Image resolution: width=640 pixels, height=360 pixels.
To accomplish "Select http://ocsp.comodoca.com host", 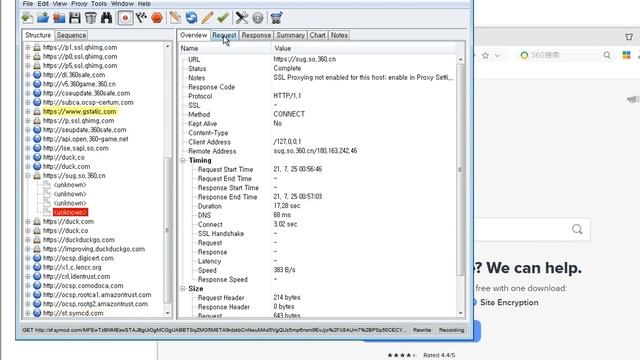I will click(x=83, y=286).
